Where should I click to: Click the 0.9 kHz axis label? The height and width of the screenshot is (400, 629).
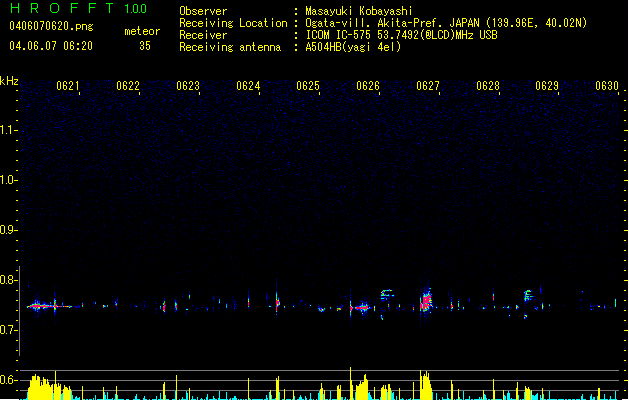(8, 230)
